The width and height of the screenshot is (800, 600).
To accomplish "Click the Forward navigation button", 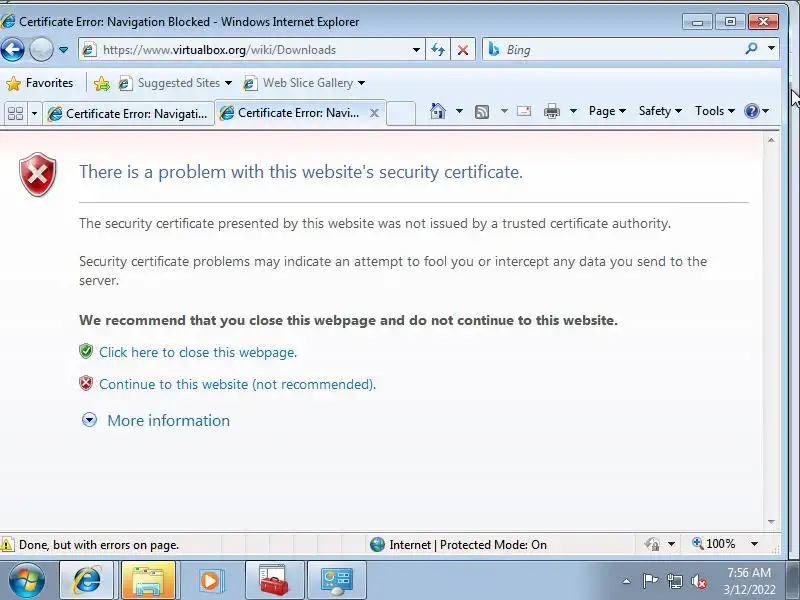I will [41, 49].
